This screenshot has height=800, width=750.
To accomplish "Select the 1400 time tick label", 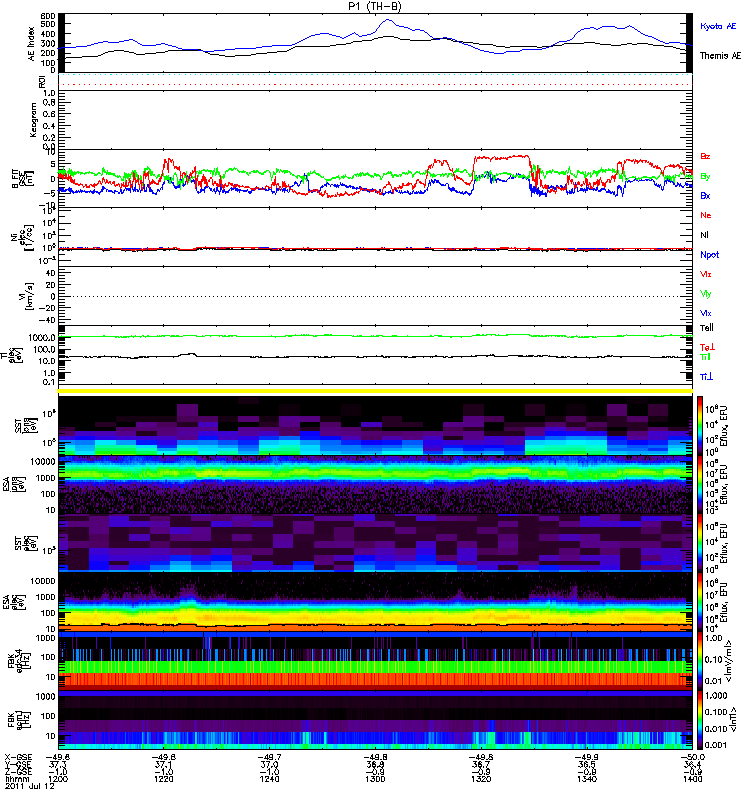I will pyautogui.click(x=692, y=779).
